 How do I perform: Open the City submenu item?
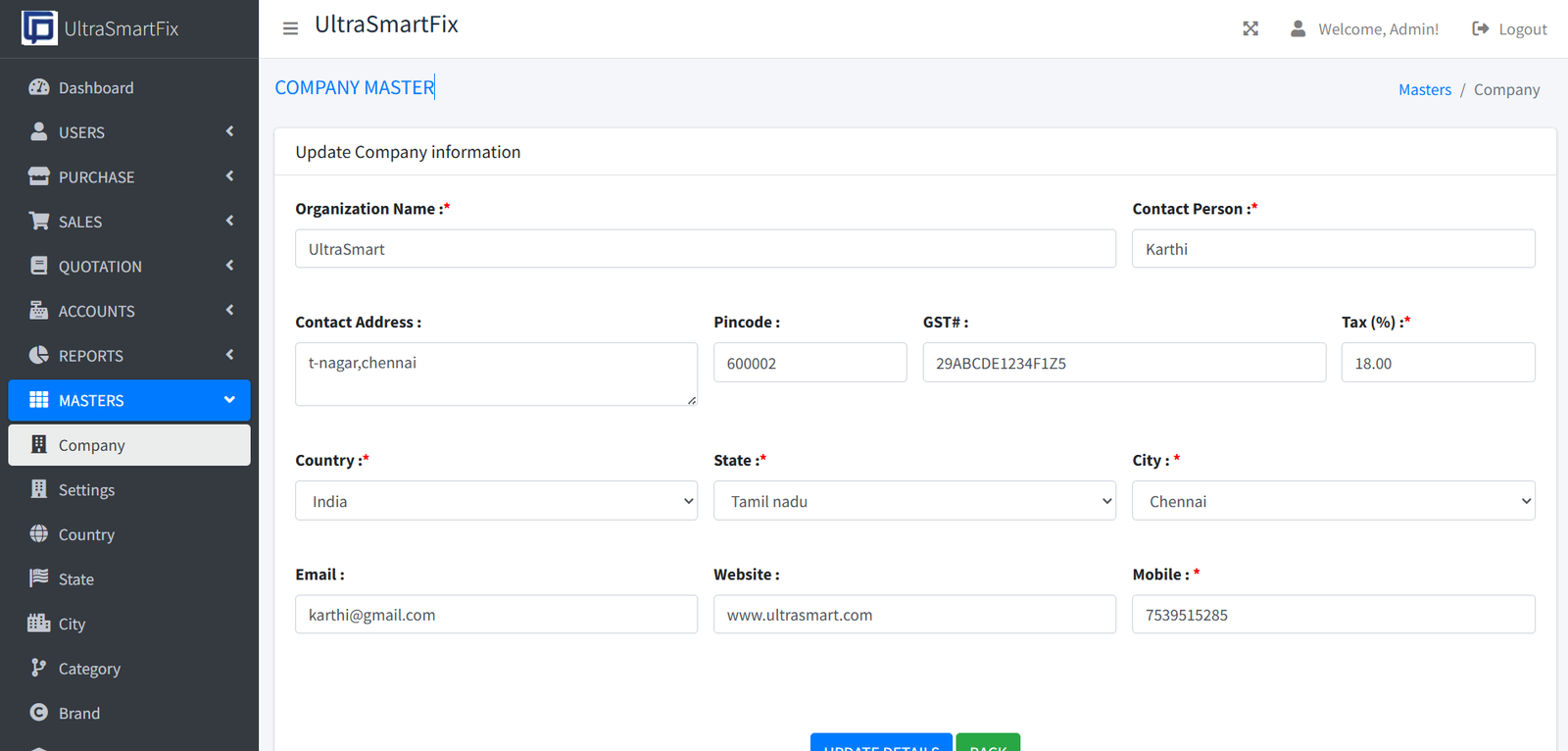pos(129,624)
